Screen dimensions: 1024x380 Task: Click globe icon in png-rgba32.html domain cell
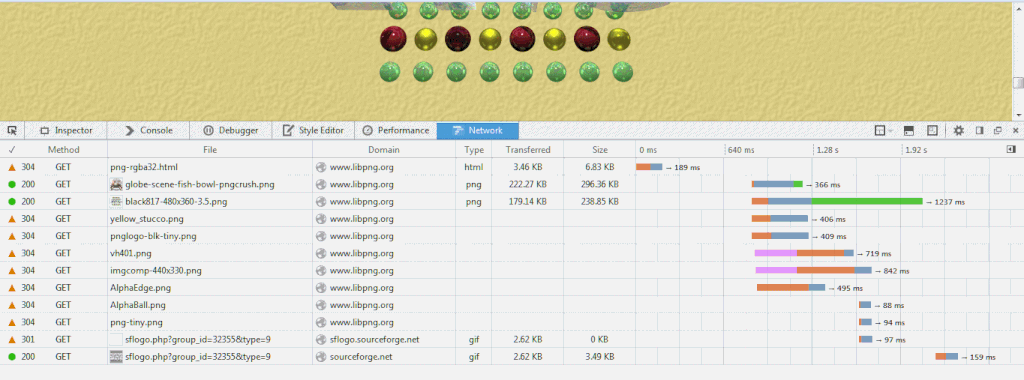click(x=321, y=167)
